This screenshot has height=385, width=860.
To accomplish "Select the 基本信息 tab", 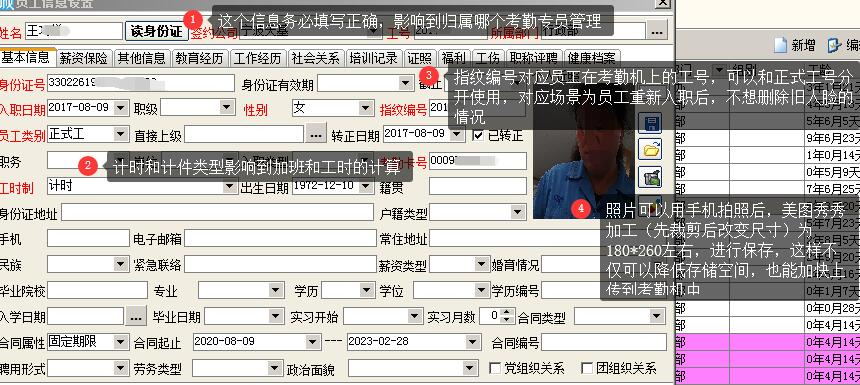I will click(x=27, y=57).
